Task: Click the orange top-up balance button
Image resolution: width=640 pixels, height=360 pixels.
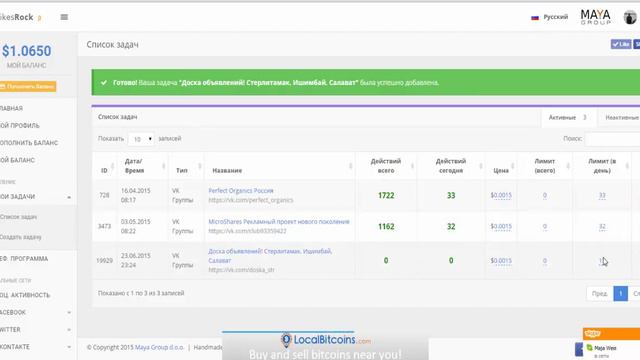Action: pos(28,87)
